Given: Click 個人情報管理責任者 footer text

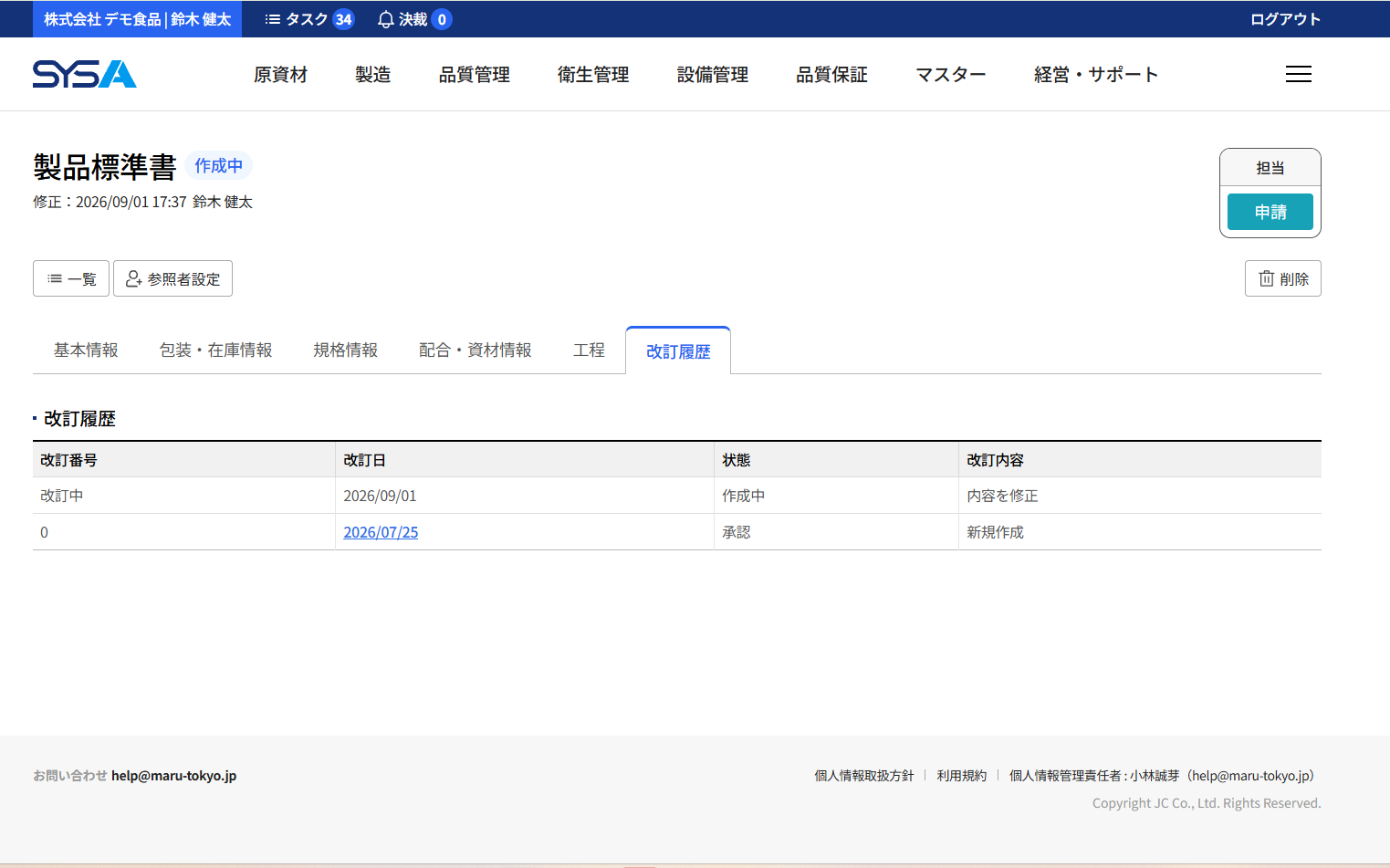Looking at the screenshot, I should click(x=1165, y=776).
